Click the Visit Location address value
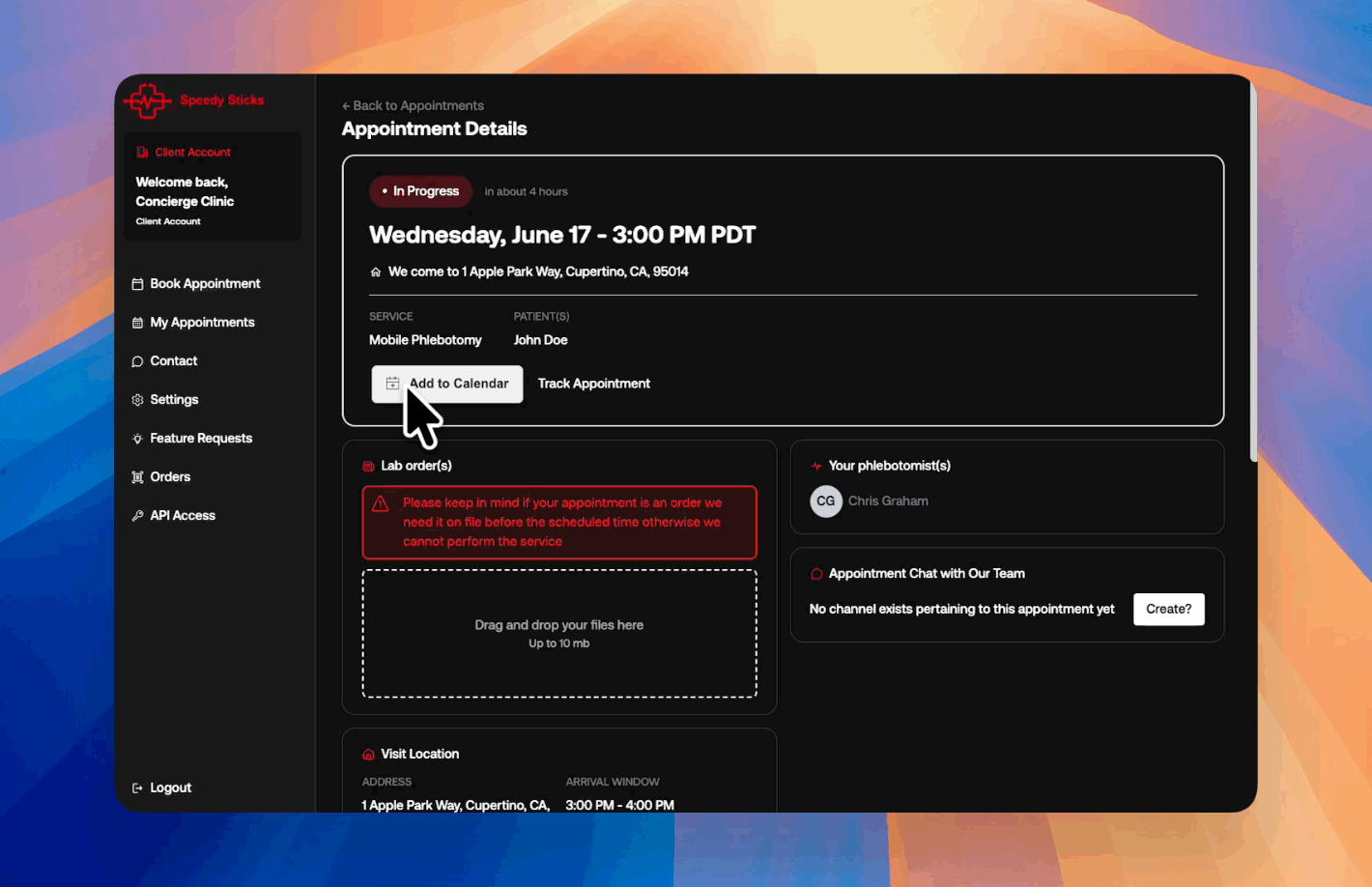Viewport: 1372px width, 887px height. [456, 806]
